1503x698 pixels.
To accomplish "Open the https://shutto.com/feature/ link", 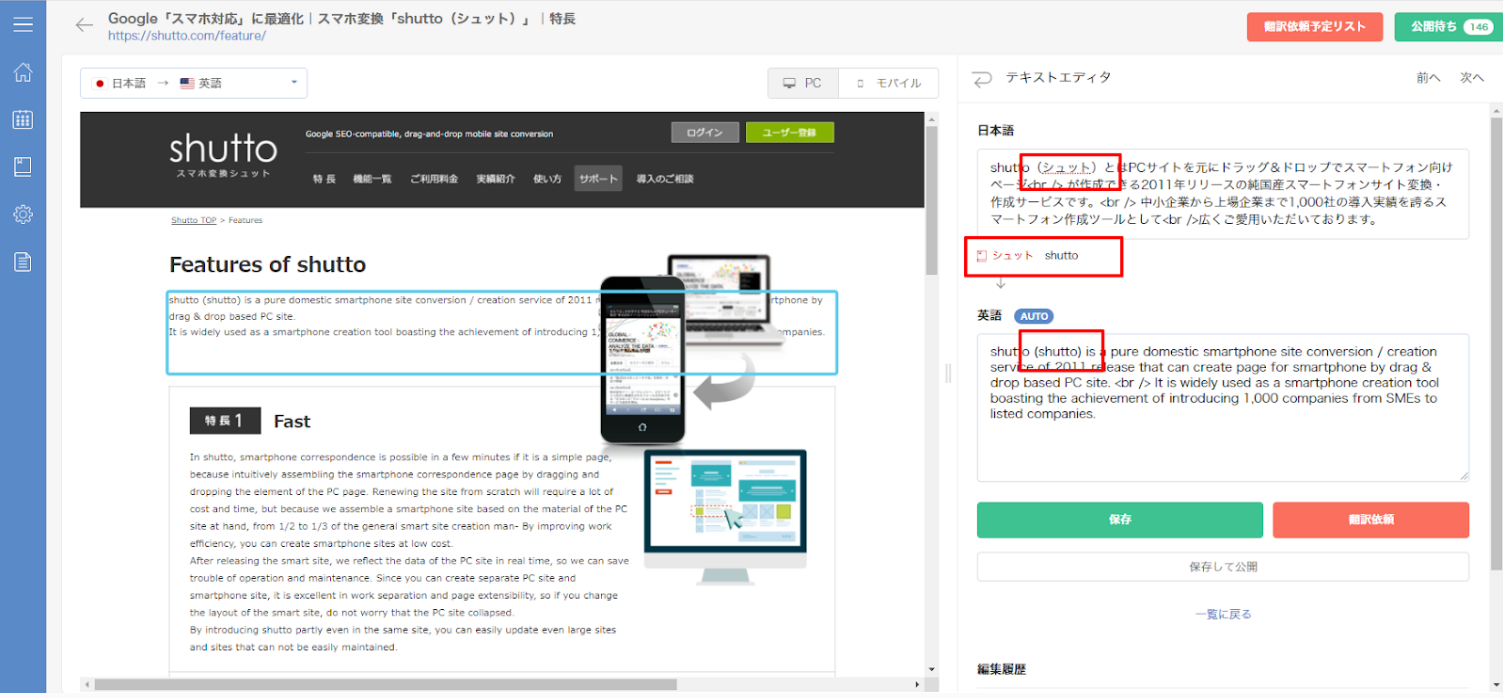I will (187, 36).
